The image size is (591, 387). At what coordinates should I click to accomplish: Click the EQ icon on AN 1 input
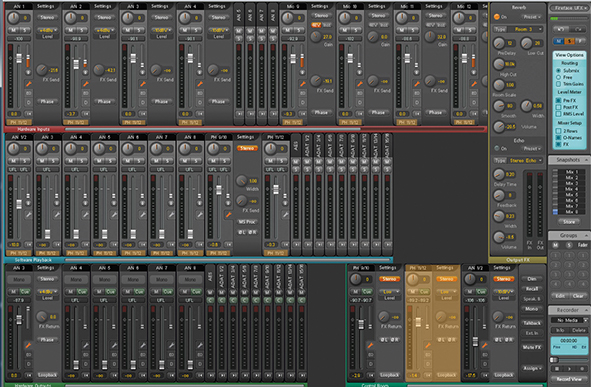[x=28, y=93]
